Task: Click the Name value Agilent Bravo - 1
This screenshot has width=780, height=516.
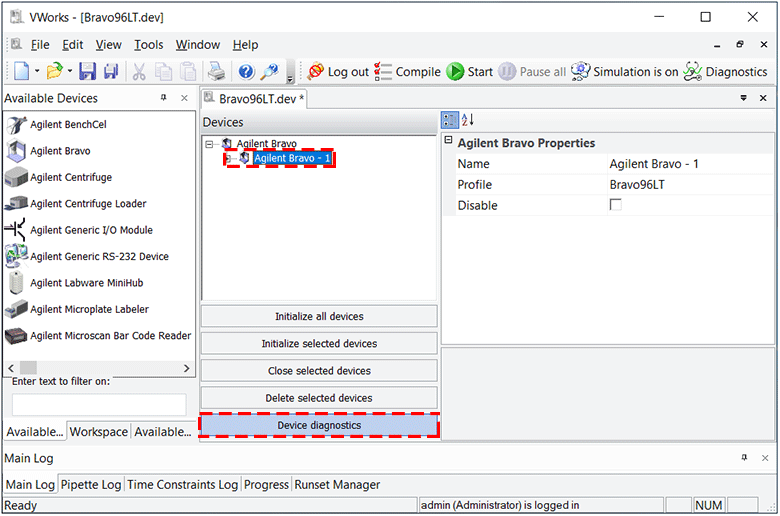Action: coord(654,164)
